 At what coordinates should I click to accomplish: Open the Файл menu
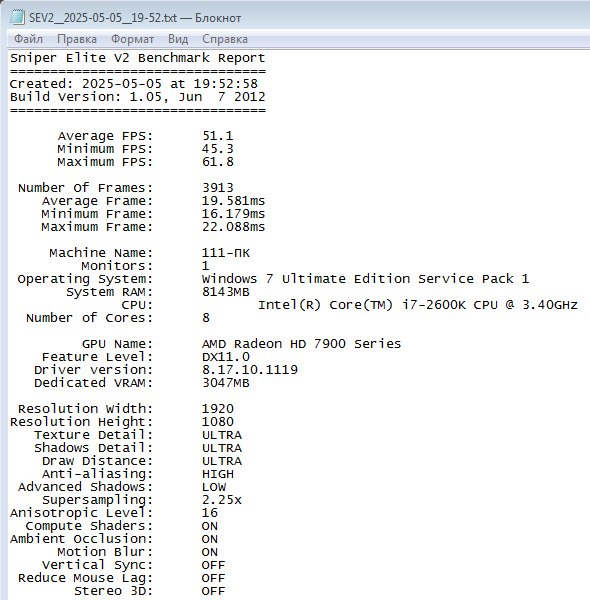tap(28, 39)
